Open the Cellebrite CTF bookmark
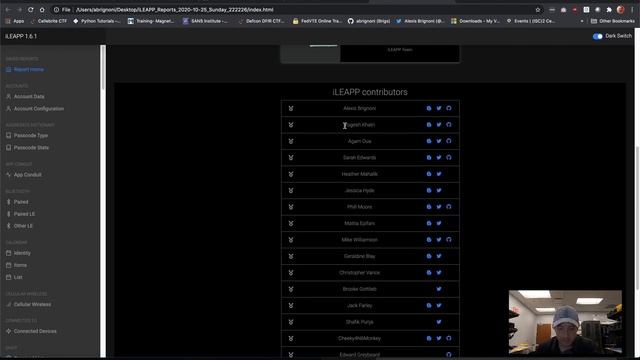The image size is (640, 360). point(49,21)
